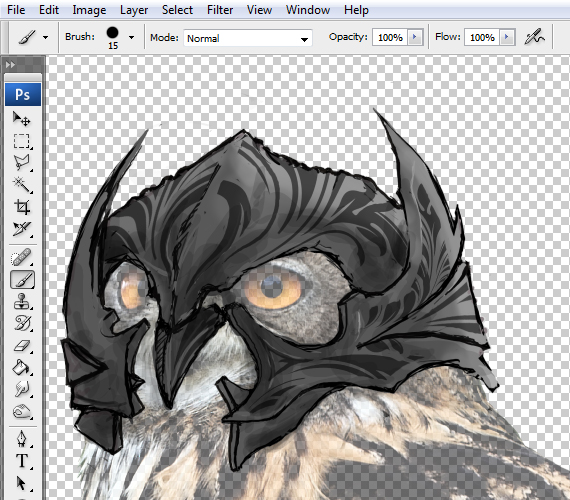
Task: Open the Image menu
Action: pos(89,10)
